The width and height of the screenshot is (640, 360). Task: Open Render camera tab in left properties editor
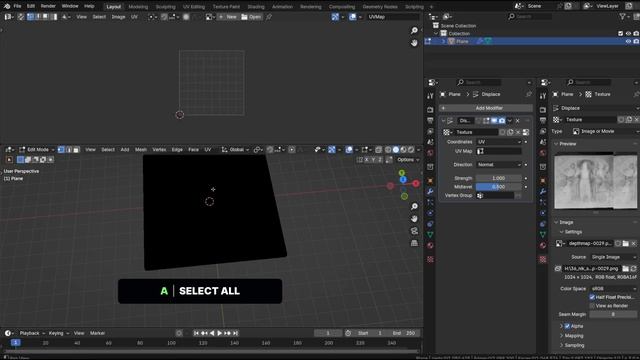pyautogui.click(x=430, y=110)
